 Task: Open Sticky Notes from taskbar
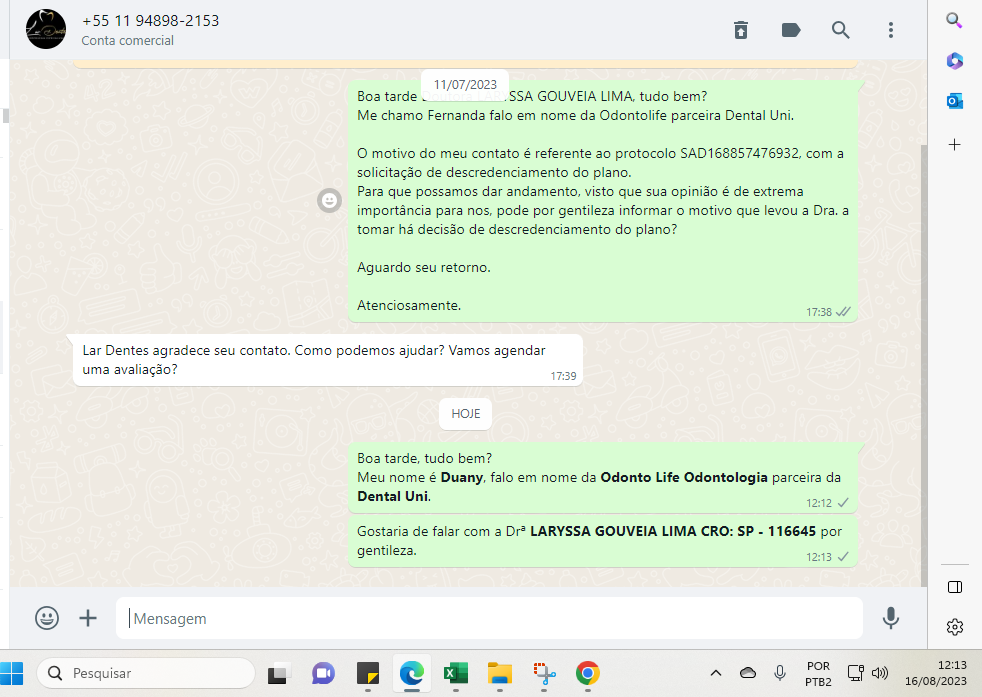coord(368,673)
